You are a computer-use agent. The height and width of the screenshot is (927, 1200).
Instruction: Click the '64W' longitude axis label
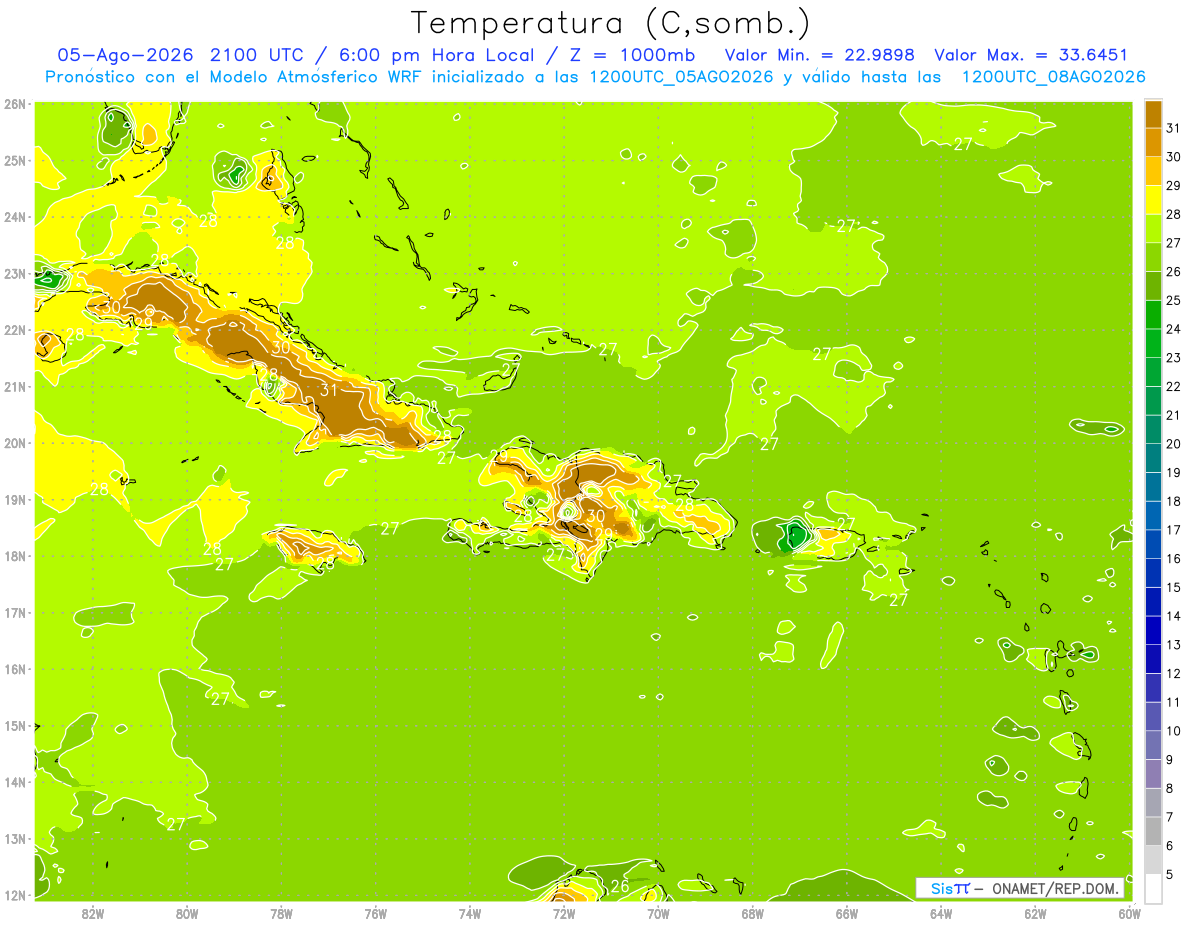(941, 913)
